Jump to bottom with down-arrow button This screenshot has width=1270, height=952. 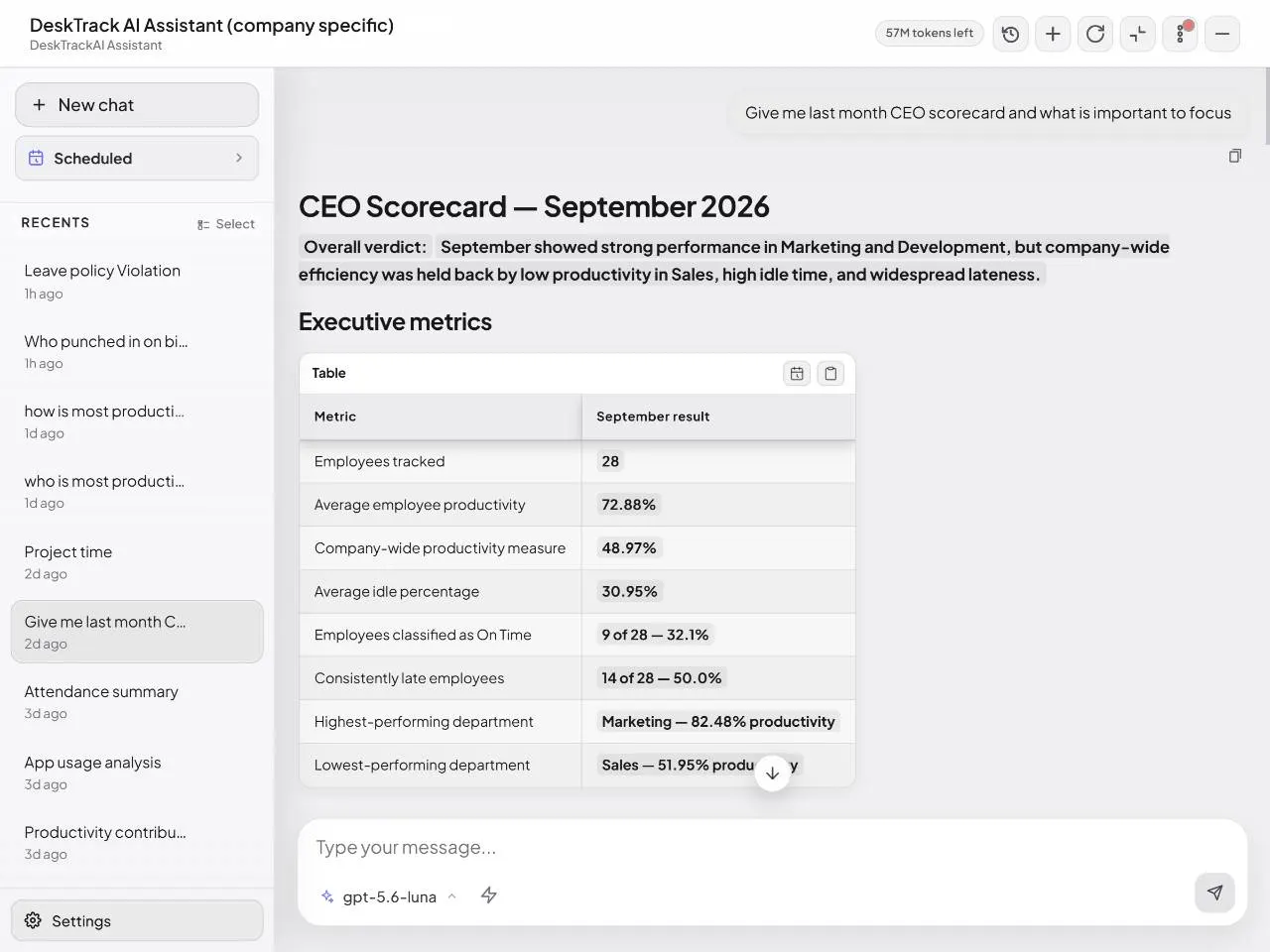point(772,773)
